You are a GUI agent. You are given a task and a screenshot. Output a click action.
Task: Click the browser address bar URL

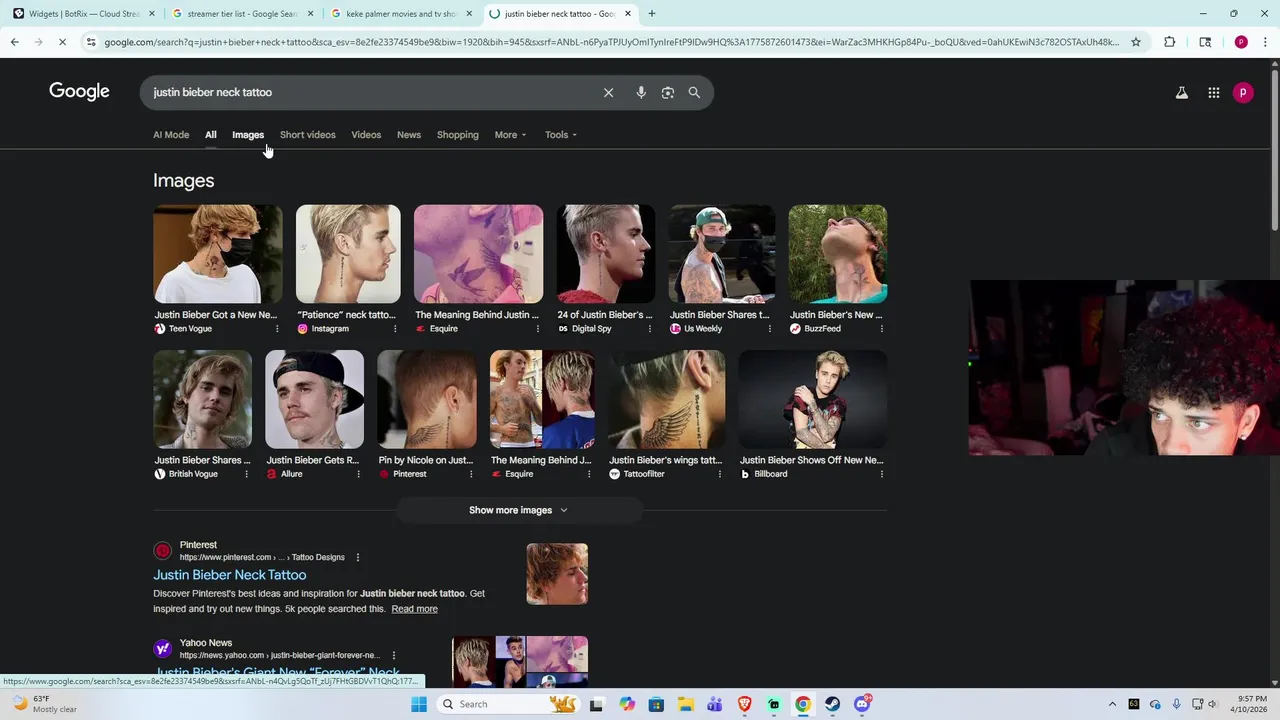click(x=612, y=42)
